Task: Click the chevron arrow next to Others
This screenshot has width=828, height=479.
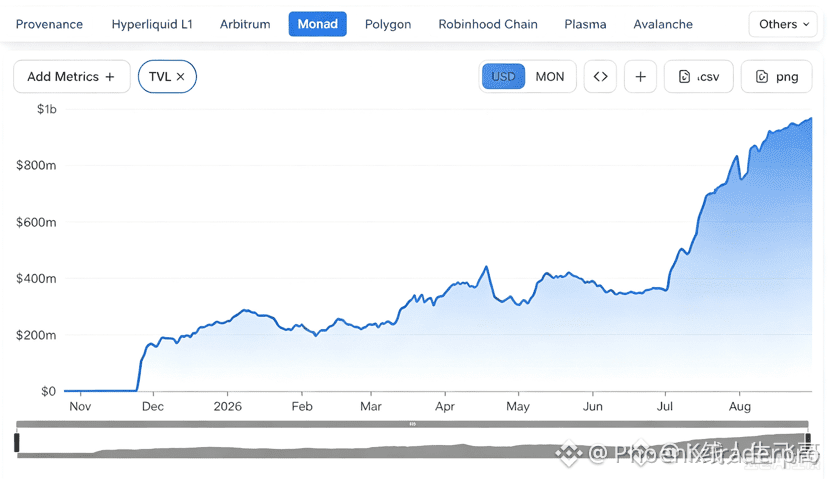Action: tap(806, 24)
